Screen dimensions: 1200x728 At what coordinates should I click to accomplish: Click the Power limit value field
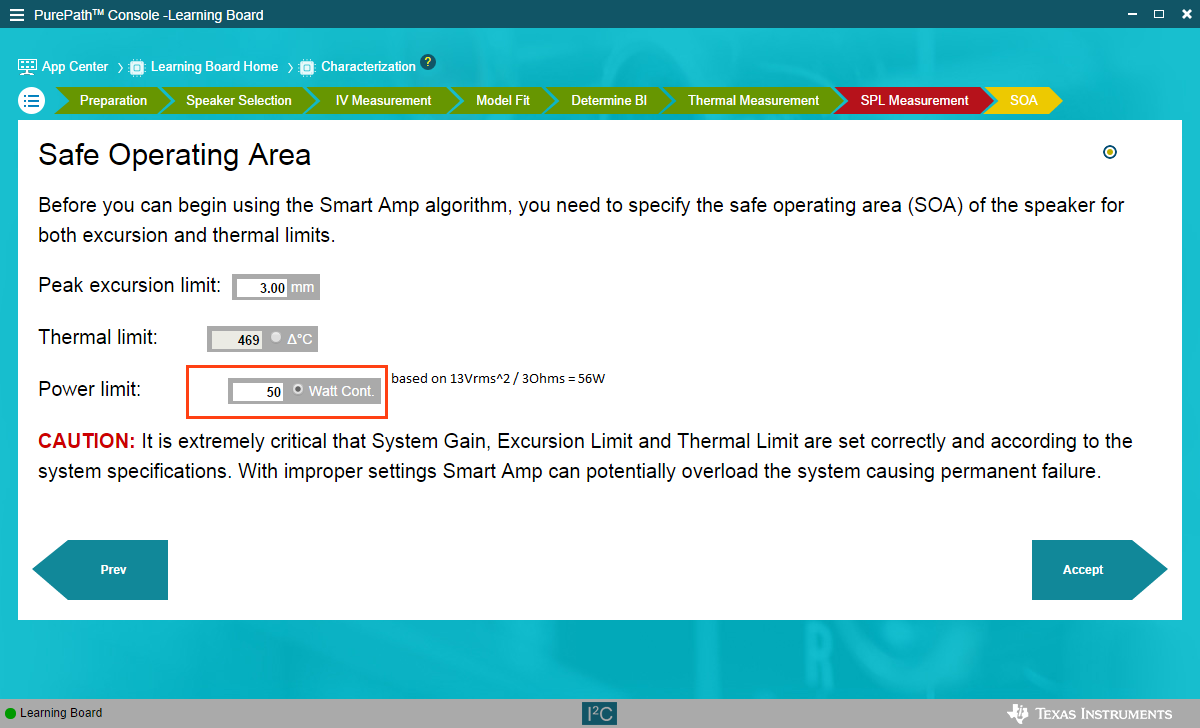[258, 392]
